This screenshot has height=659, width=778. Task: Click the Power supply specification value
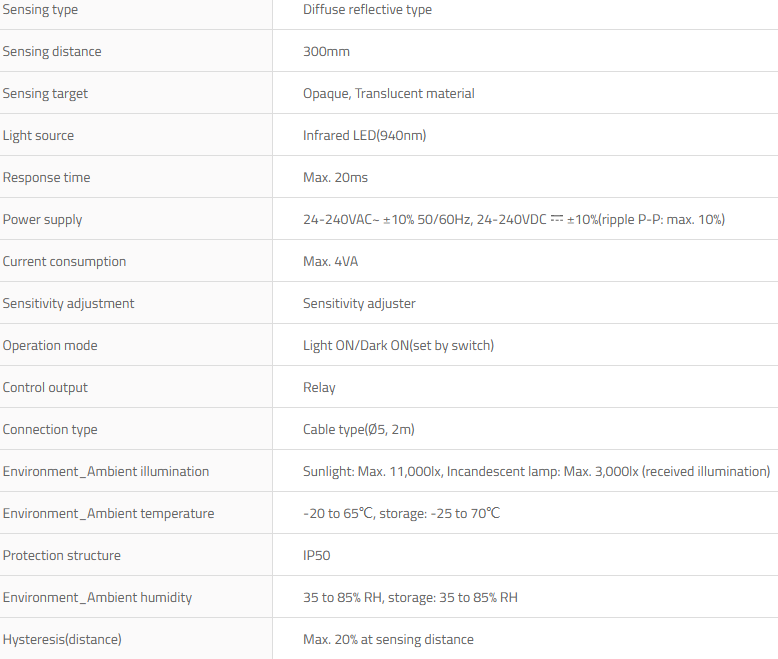[x=513, y=220]
